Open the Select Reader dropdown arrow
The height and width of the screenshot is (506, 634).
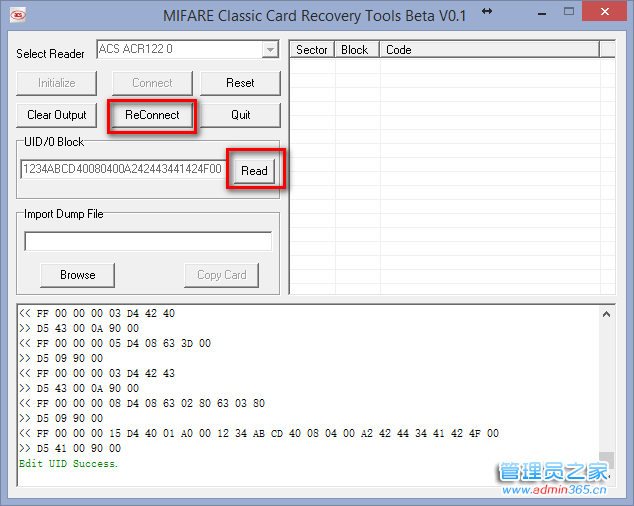270,50
